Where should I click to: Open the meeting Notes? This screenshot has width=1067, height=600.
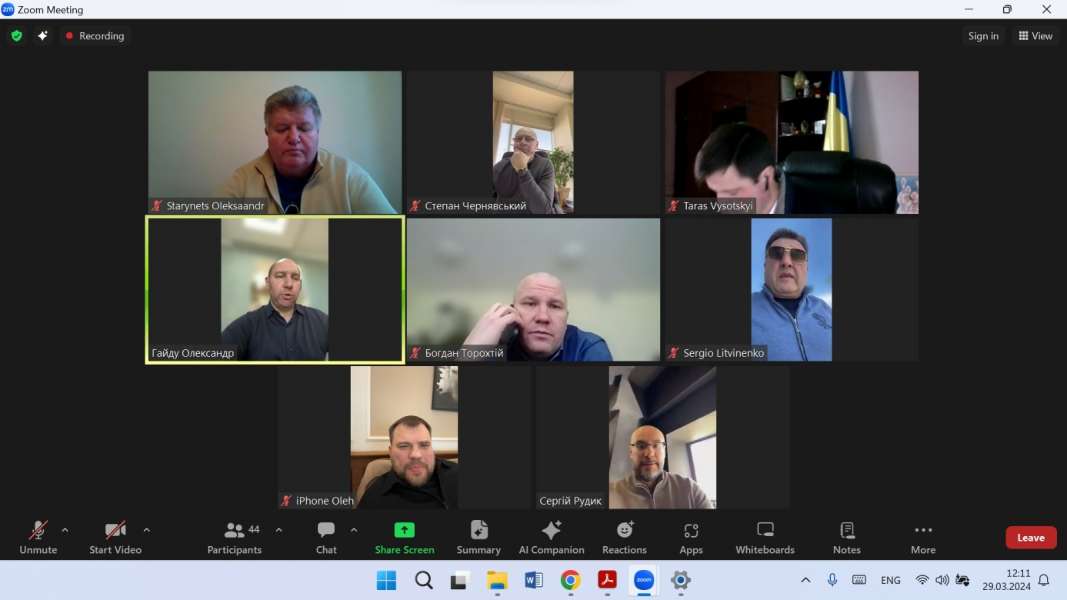tap(846, 537)
